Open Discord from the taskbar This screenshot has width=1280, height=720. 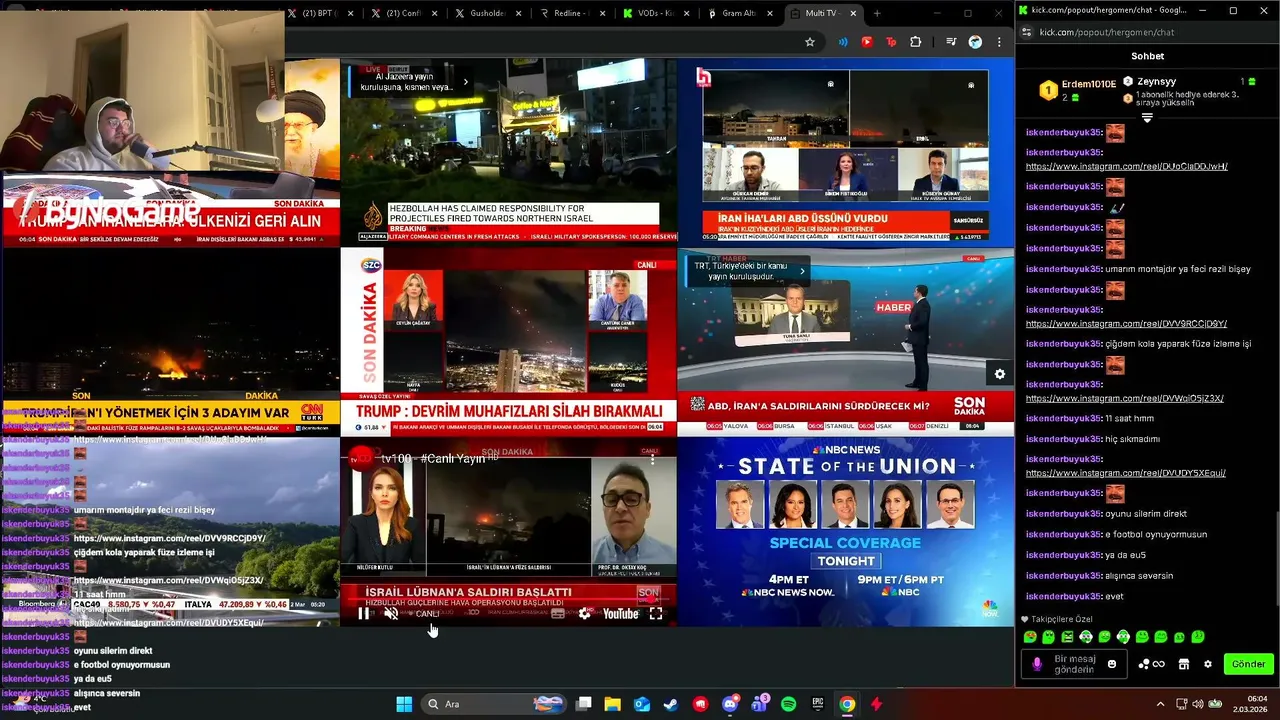[730, 704]
